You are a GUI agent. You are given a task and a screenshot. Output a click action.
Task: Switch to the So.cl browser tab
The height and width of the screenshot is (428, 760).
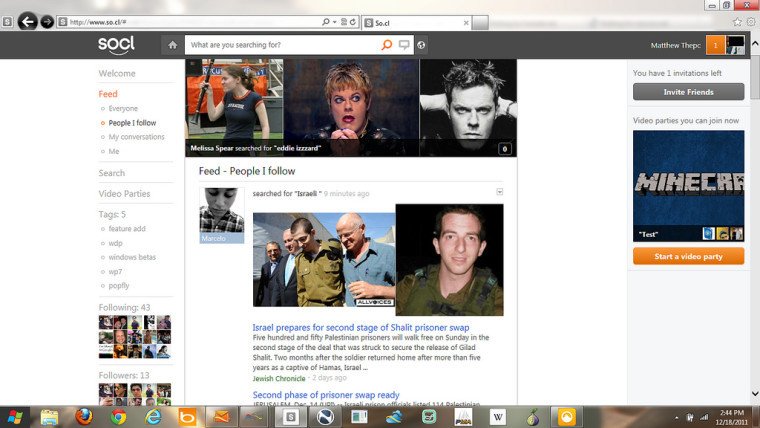[x=410, y=21]
